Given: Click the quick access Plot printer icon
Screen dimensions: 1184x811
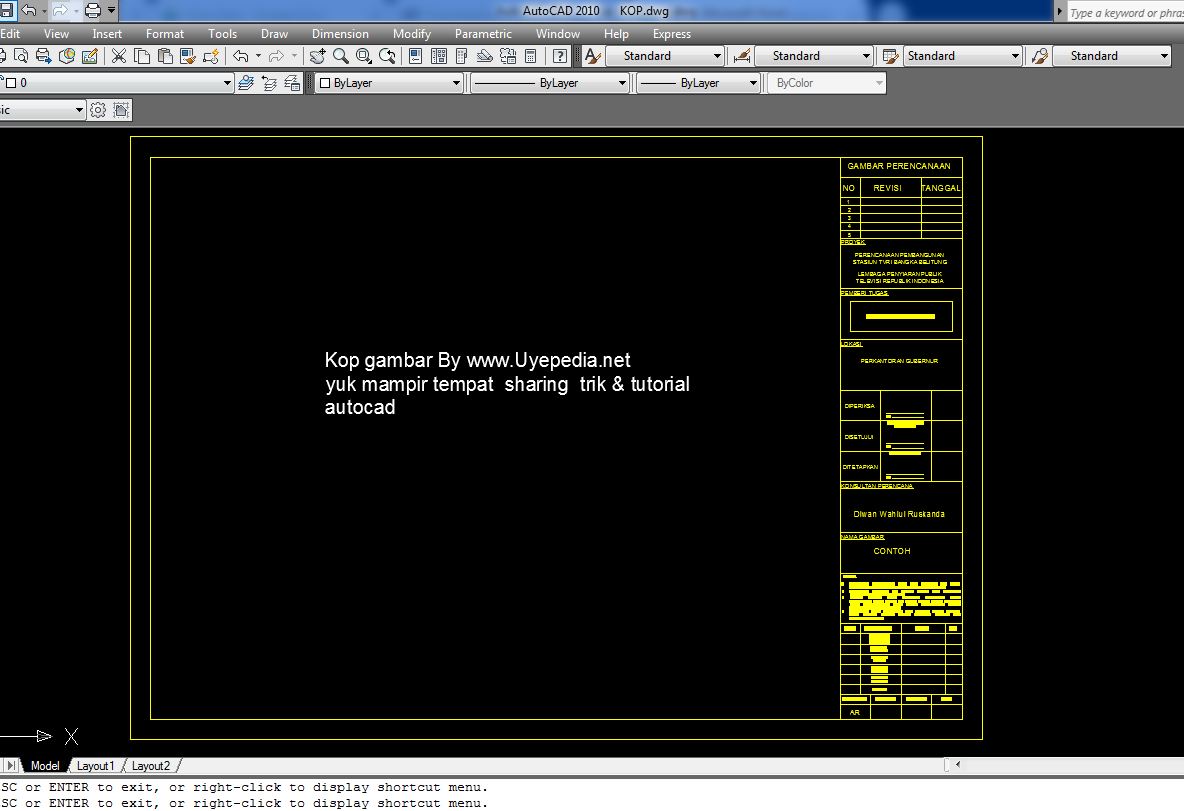Looking at the screenshot, I should point(92,11).
